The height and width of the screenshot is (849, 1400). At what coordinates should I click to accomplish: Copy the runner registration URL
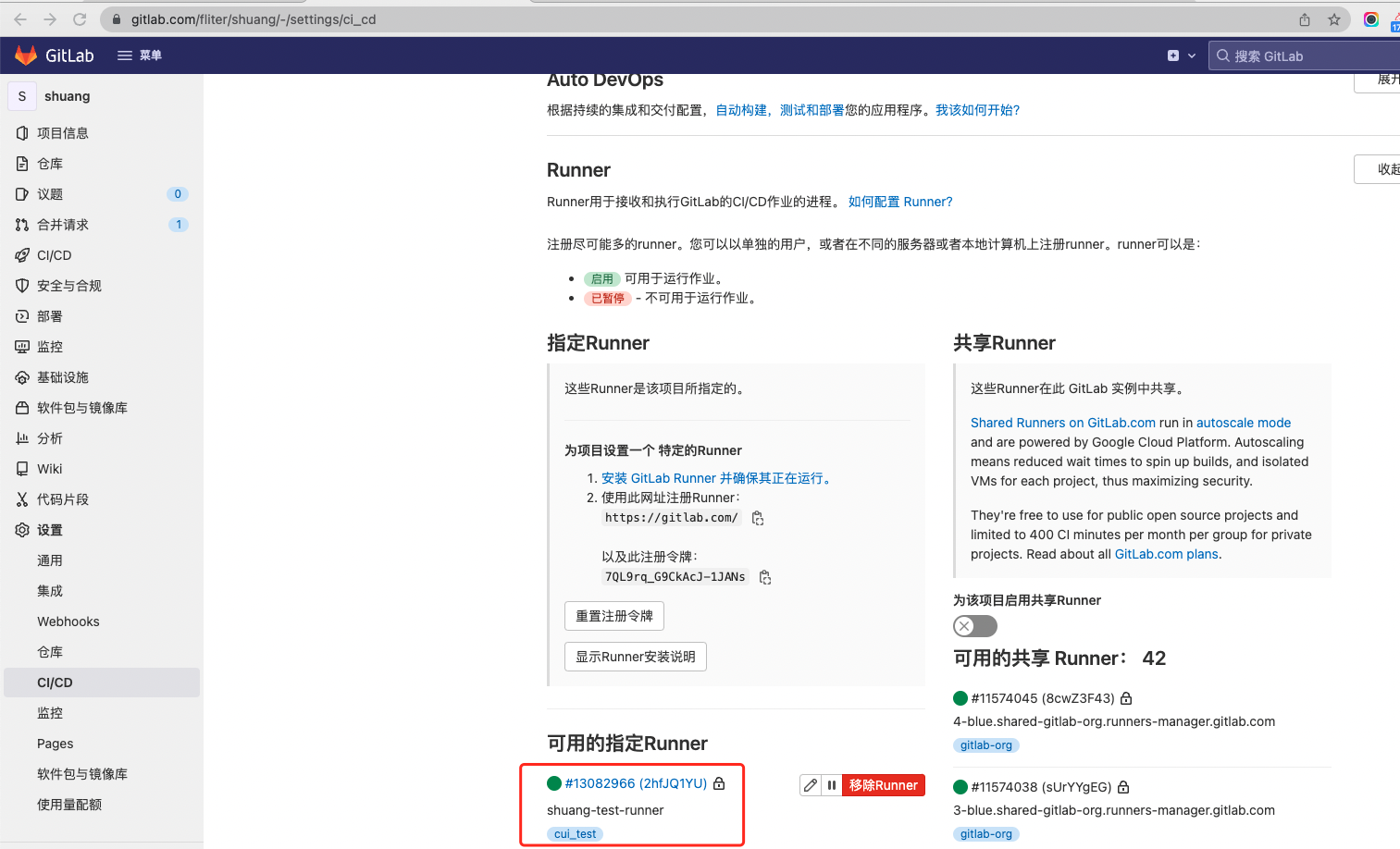(758, 518)
